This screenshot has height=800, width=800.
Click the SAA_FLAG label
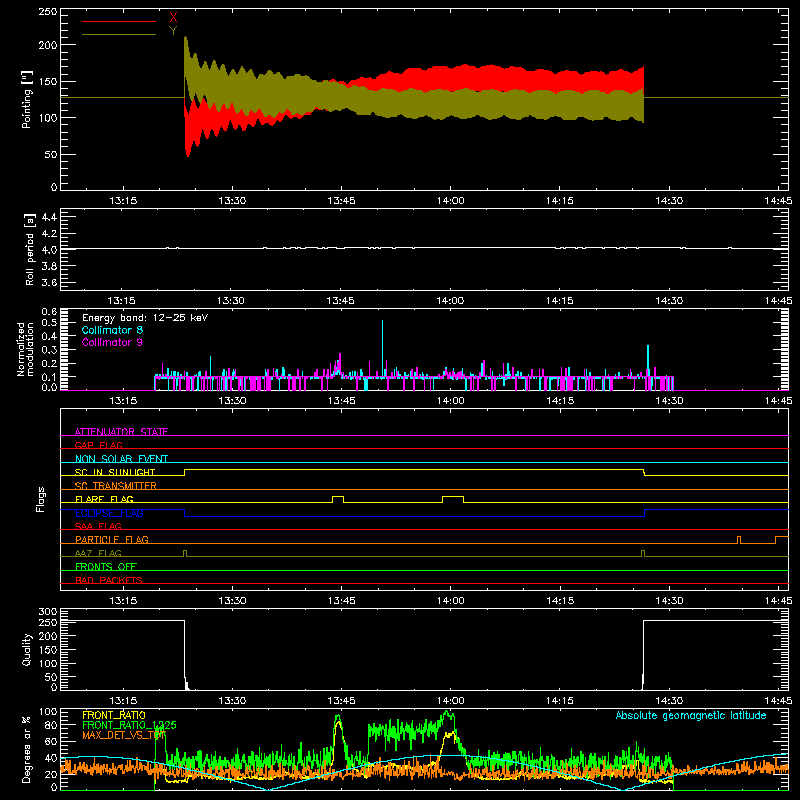[98, 526]
